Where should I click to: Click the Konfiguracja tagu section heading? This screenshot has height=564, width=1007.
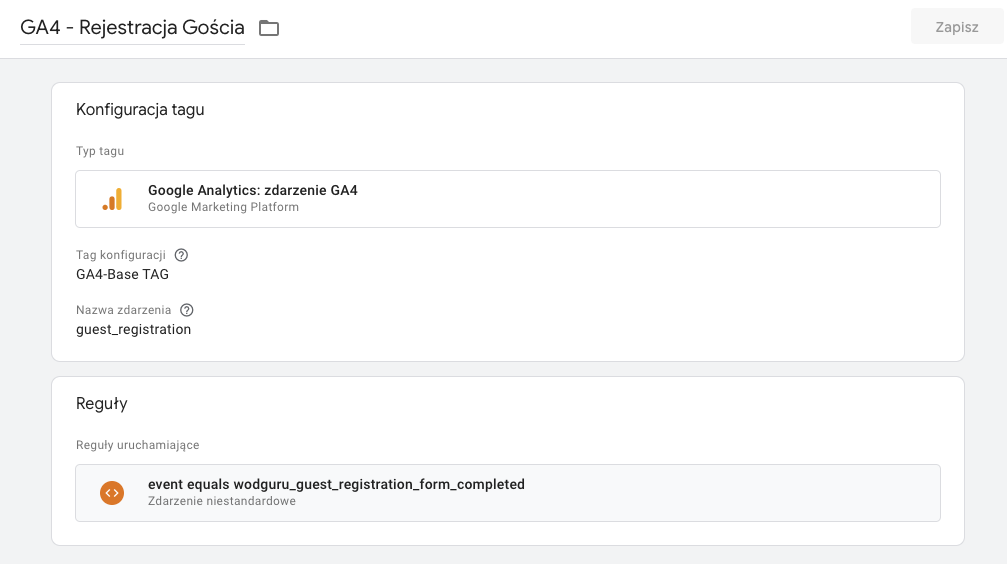[140, 109]
